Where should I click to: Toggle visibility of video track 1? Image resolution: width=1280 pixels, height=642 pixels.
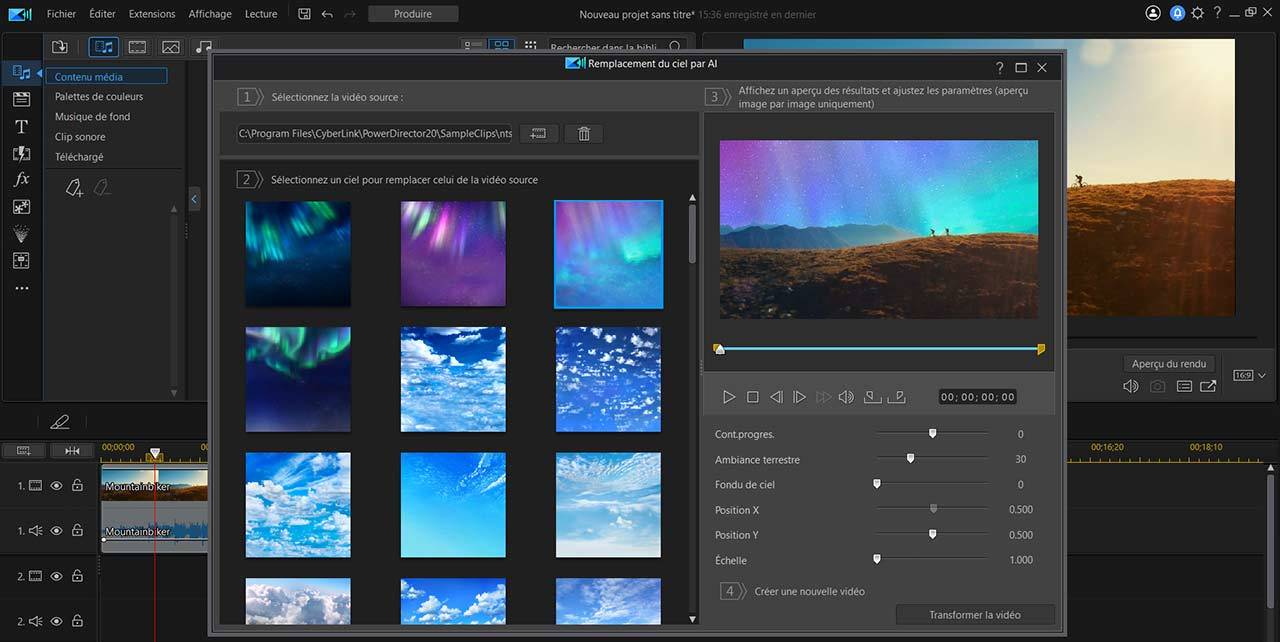click(x=56, y=486)
